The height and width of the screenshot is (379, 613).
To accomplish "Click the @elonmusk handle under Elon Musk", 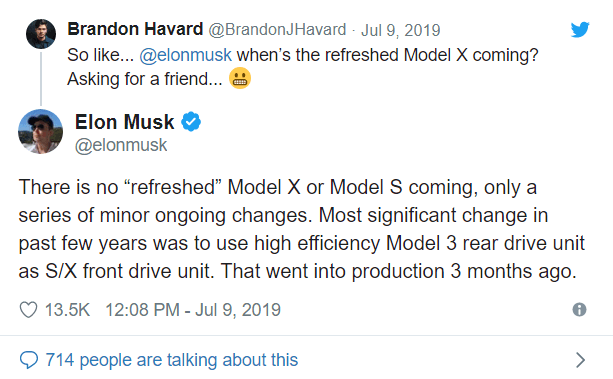I will (x=121, y=145).
